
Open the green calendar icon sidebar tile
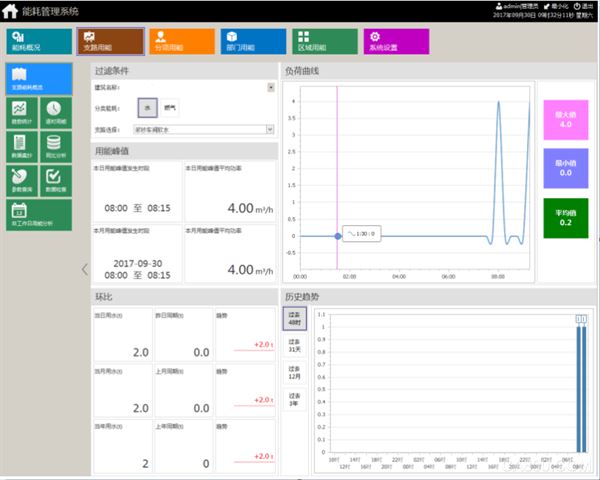(x=39, y=215)
